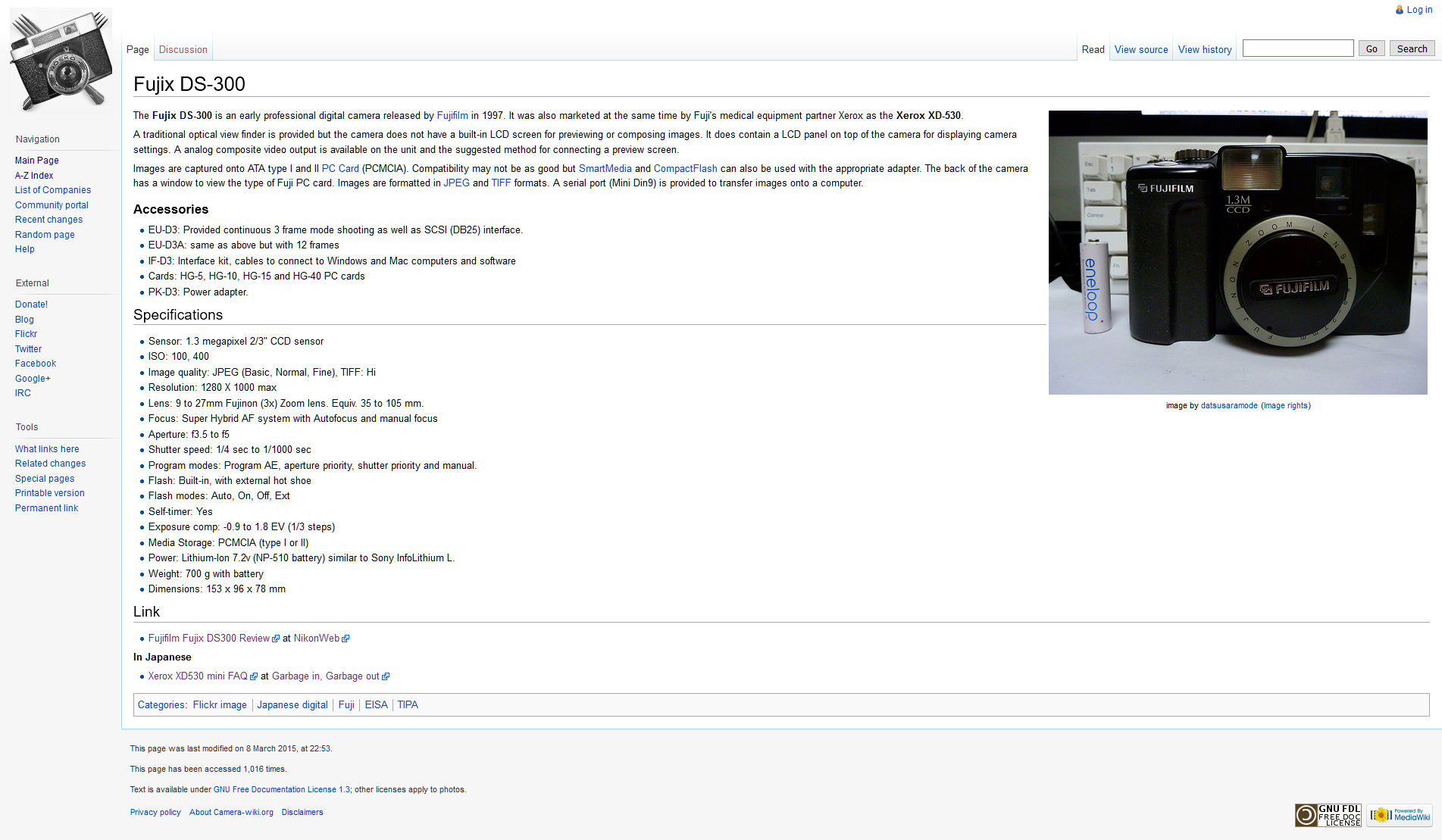Open the View history tab
This screenshot has height=840, width=1442.
click(x=1204, y=50)
